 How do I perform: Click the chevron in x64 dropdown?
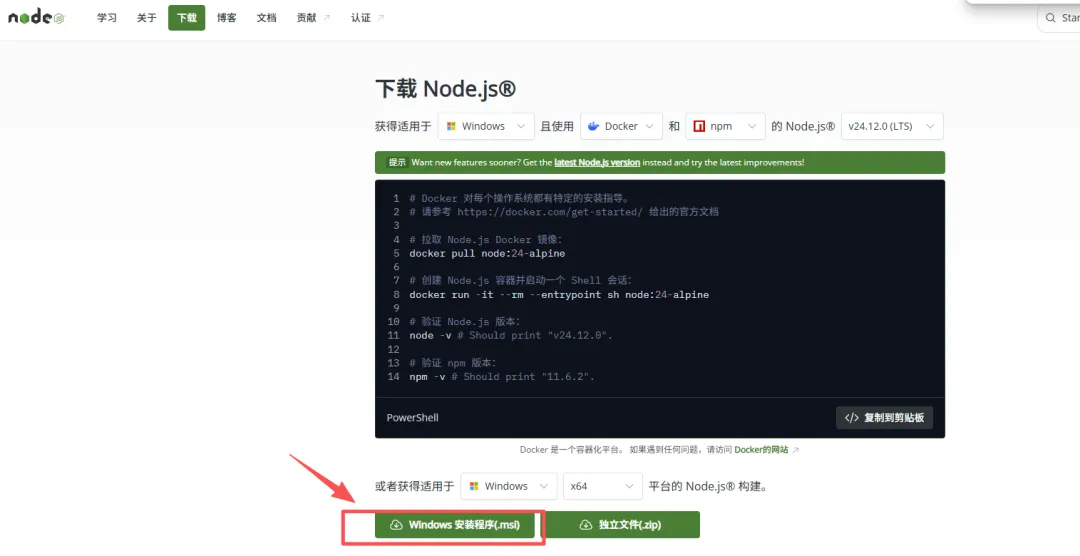pos(629,486)
